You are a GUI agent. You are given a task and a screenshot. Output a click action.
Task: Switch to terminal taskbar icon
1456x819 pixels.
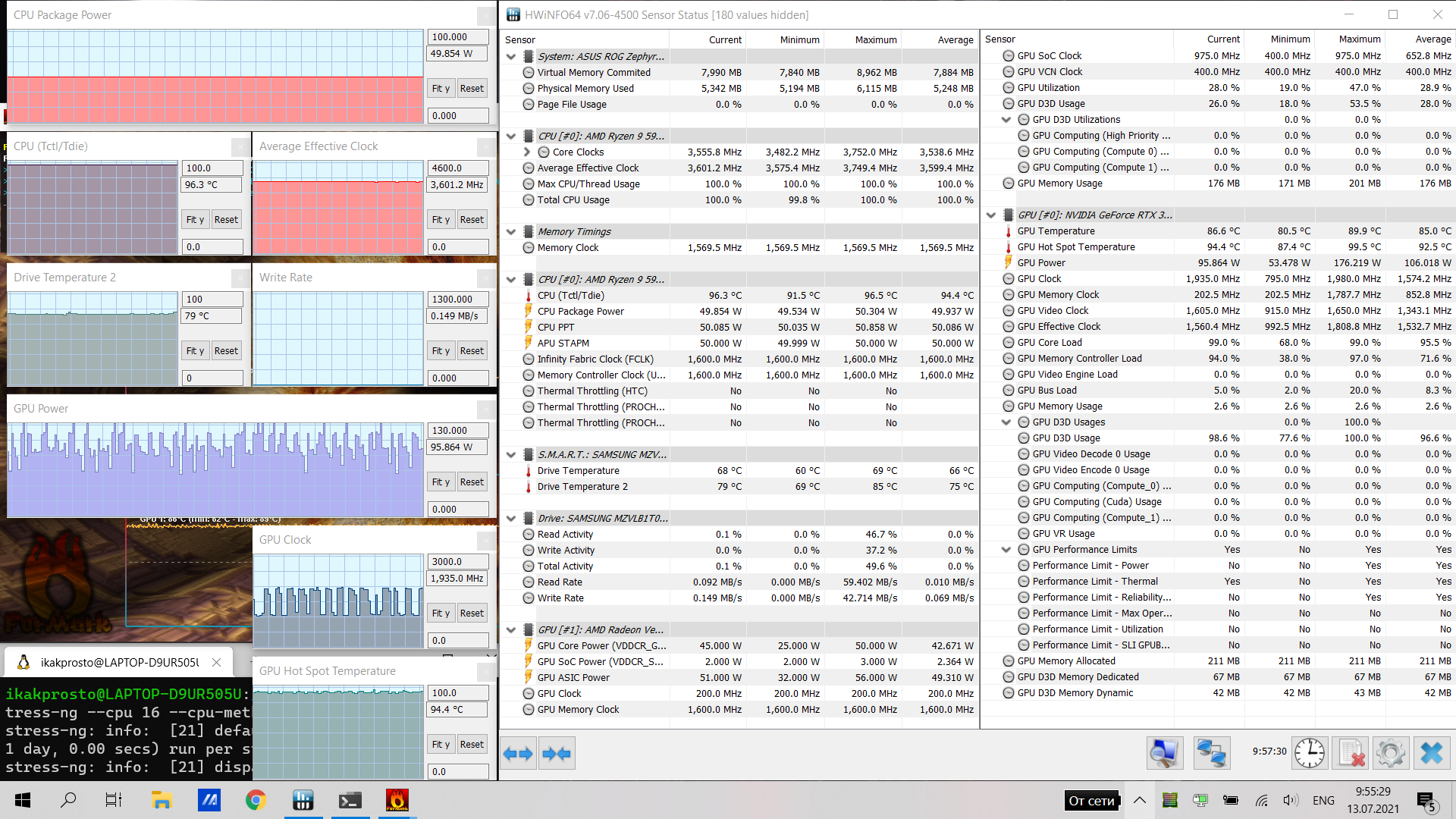coord(350,800)
